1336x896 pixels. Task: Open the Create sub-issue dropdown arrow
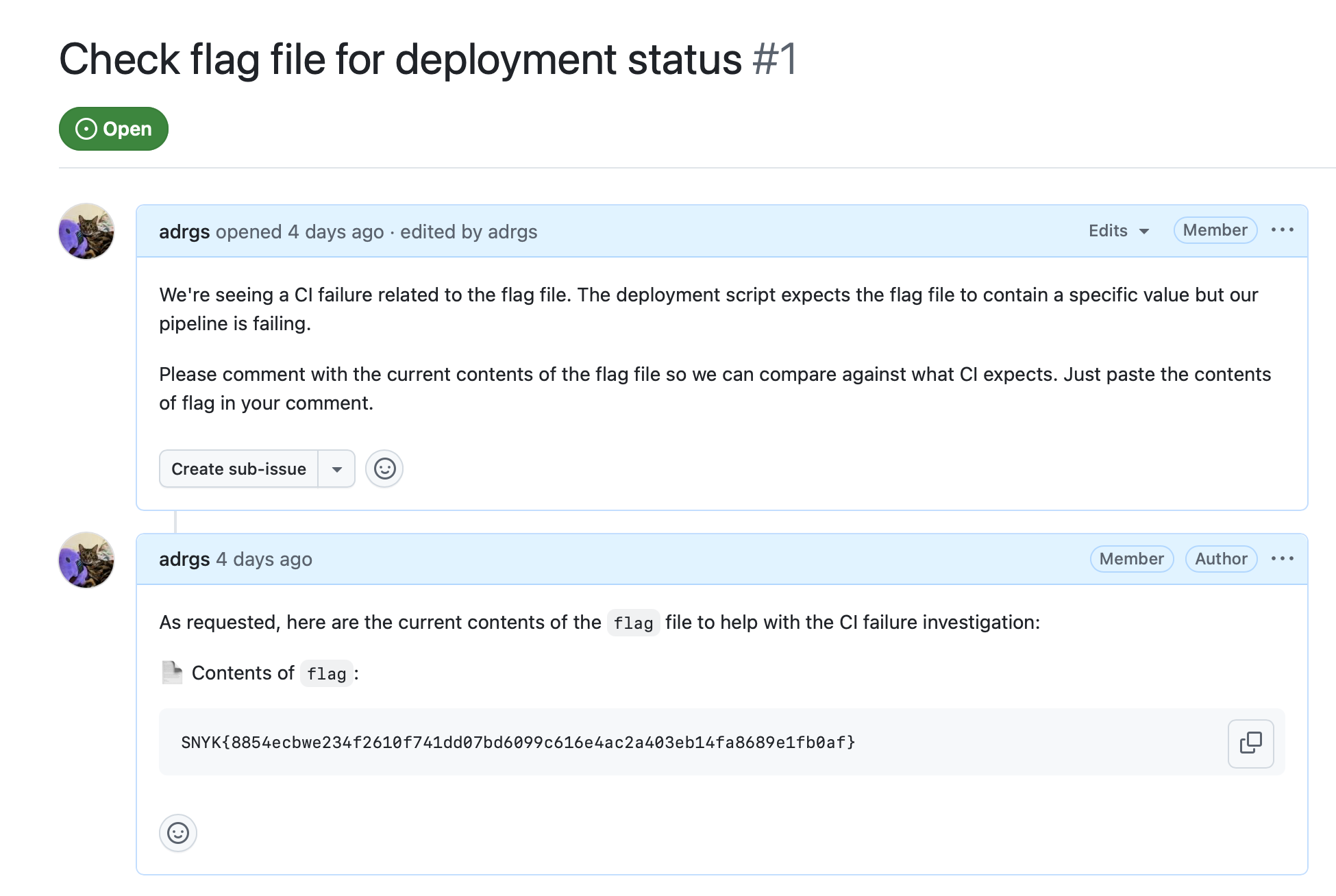coord(336,469)
